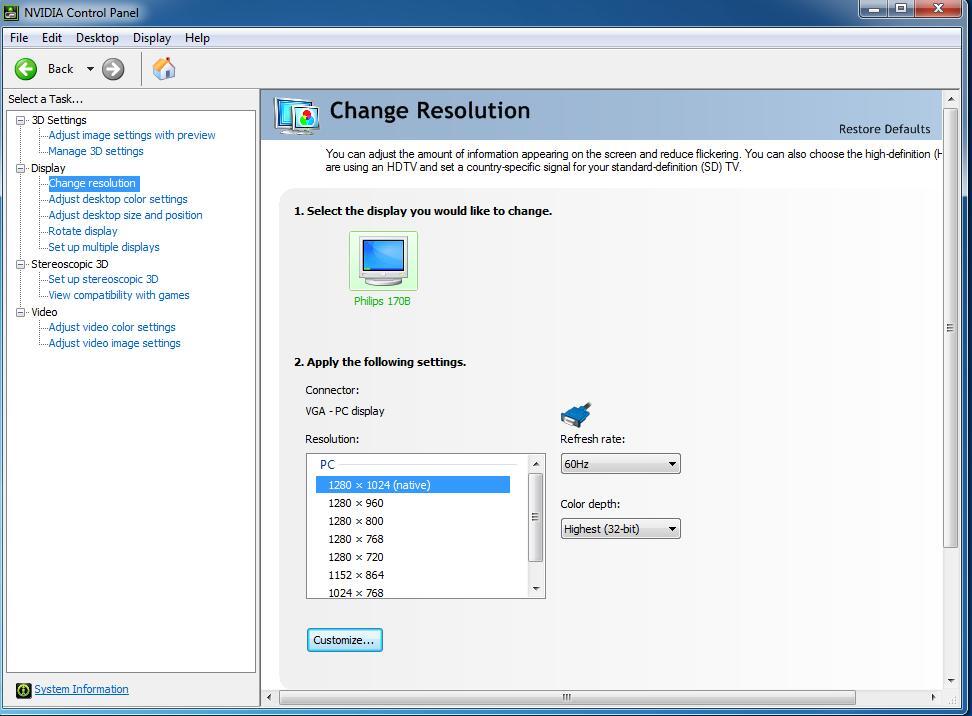Image resolution: width=972 pixels, height=716 pixels.
Task: Open the Desktop menu
Action: tap(97, 38)
